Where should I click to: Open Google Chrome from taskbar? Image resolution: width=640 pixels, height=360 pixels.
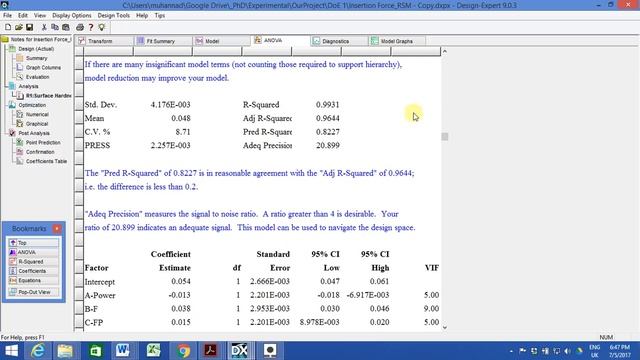pyautogui.click(x=183, y=351)
